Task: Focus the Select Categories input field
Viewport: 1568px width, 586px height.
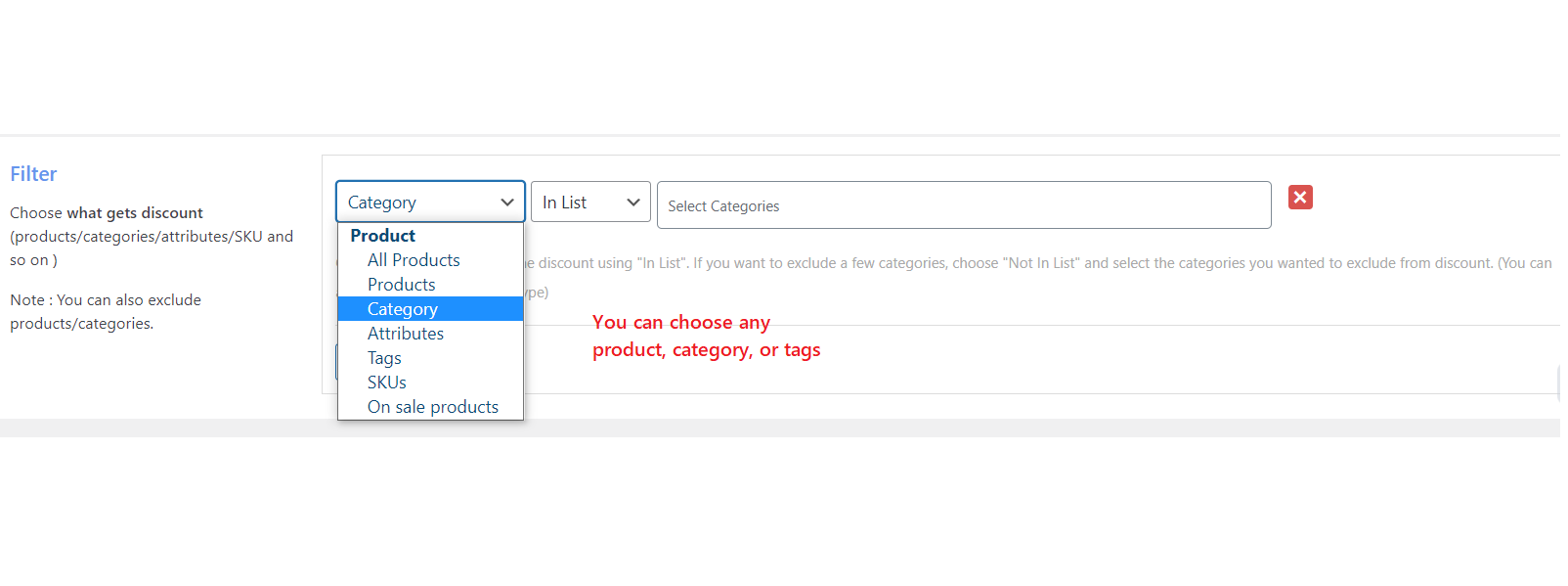Action: click(963, 205)
